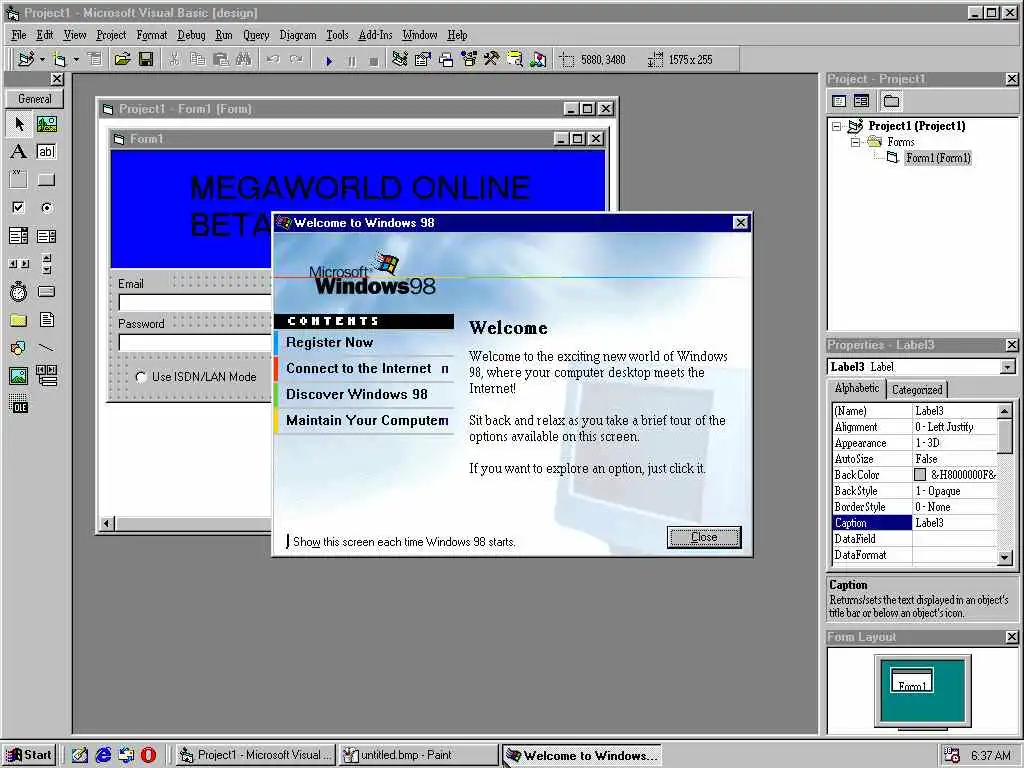Click the Menu Editor toolbar icon
This screenshot has height=768, width=1024.
click(95, 59)
